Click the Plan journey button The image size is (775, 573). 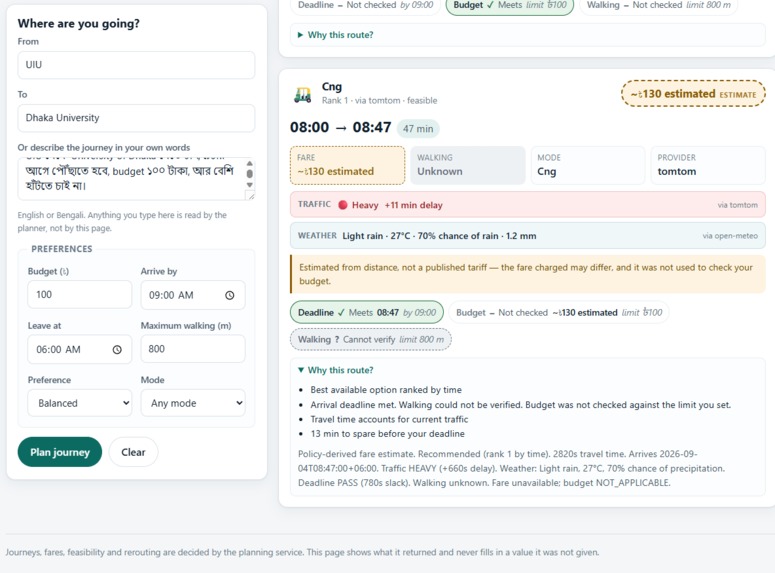click(60, 452)
